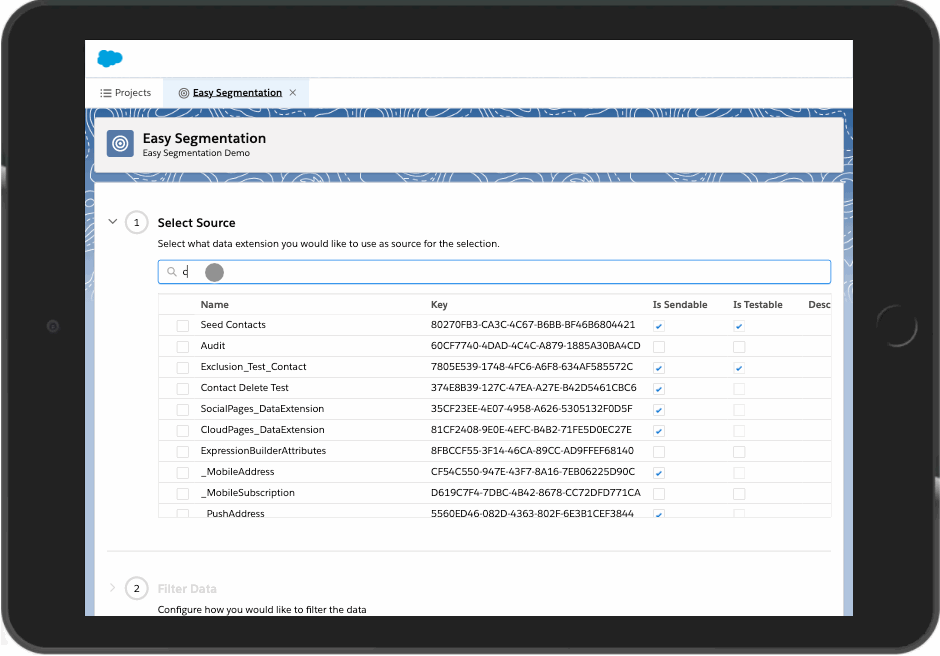The image size is (940, 656).
Task: Collapse the Select Source section chevron
Action: (x=112, y=222)
